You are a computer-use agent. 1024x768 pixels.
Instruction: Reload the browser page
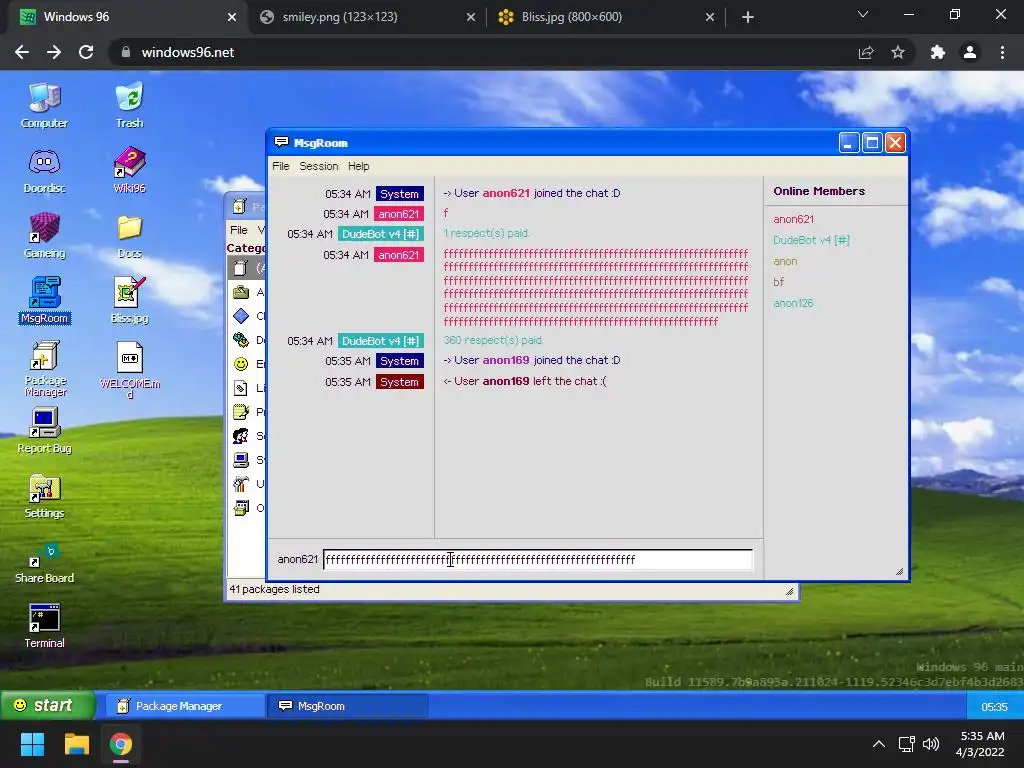[x=86, y=52]
